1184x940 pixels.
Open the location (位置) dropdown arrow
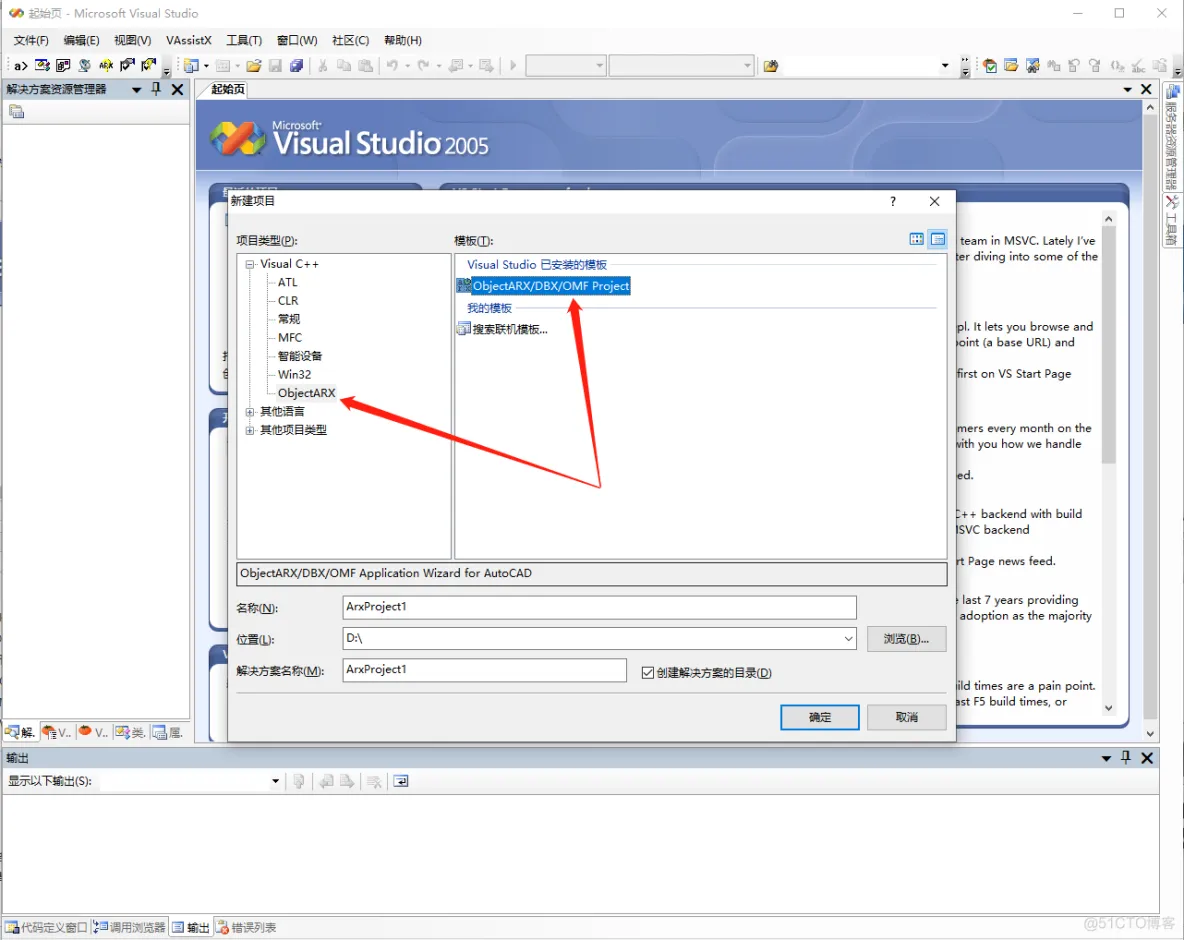[x=848, y=639]
